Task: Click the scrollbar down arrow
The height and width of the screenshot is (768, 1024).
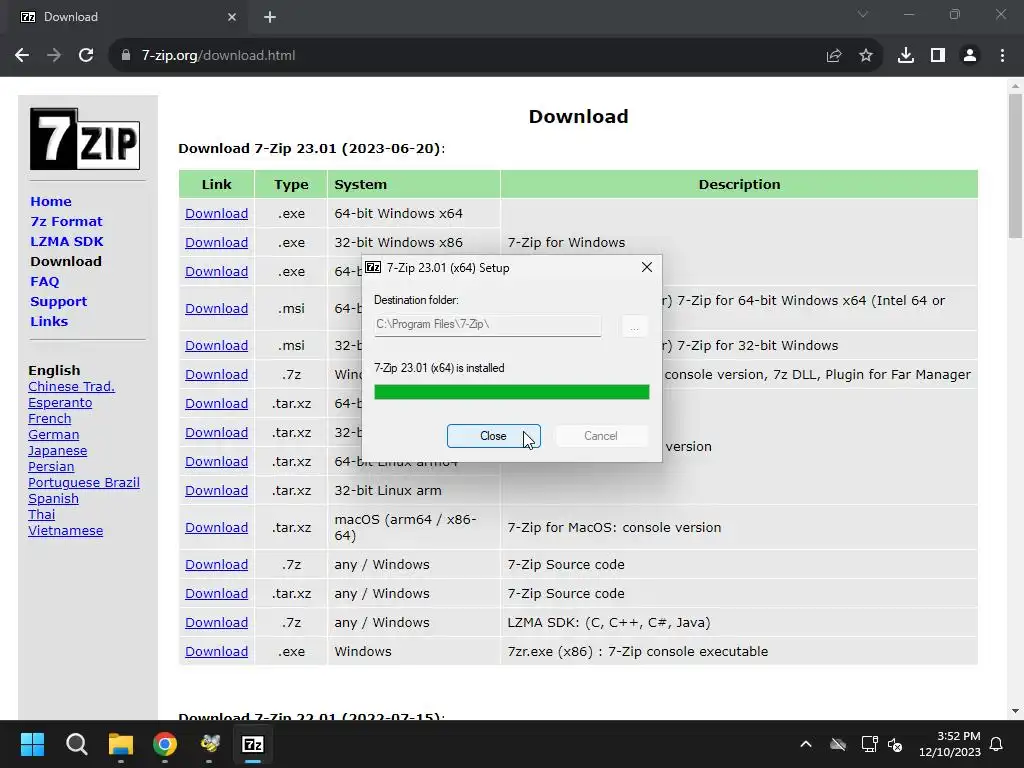Action: tap(1015, 711)
